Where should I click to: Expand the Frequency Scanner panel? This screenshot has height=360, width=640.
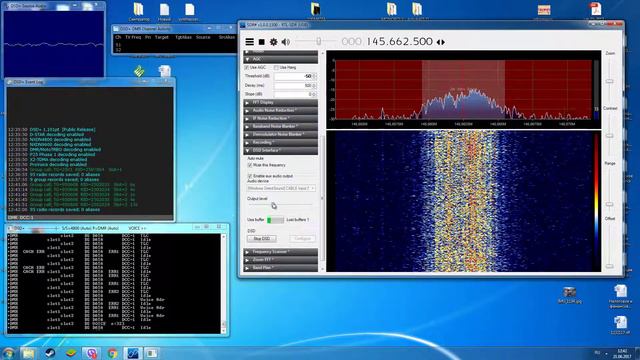pos(280,252)
